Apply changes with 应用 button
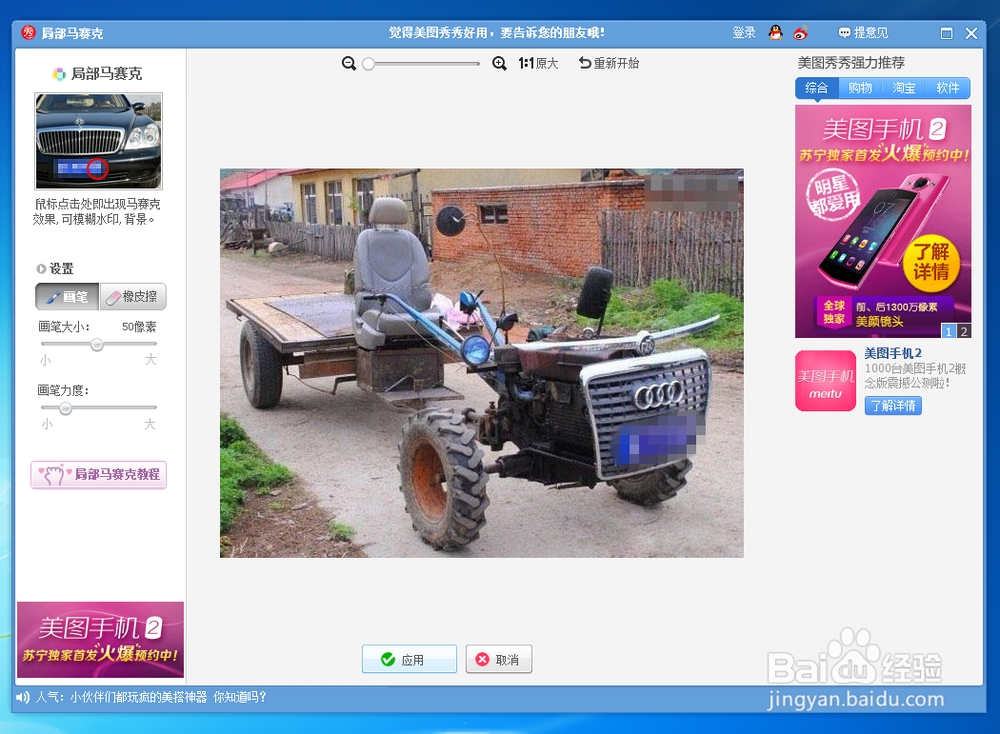Screen dimensions: 1000x734 click(x=409, y=659)
